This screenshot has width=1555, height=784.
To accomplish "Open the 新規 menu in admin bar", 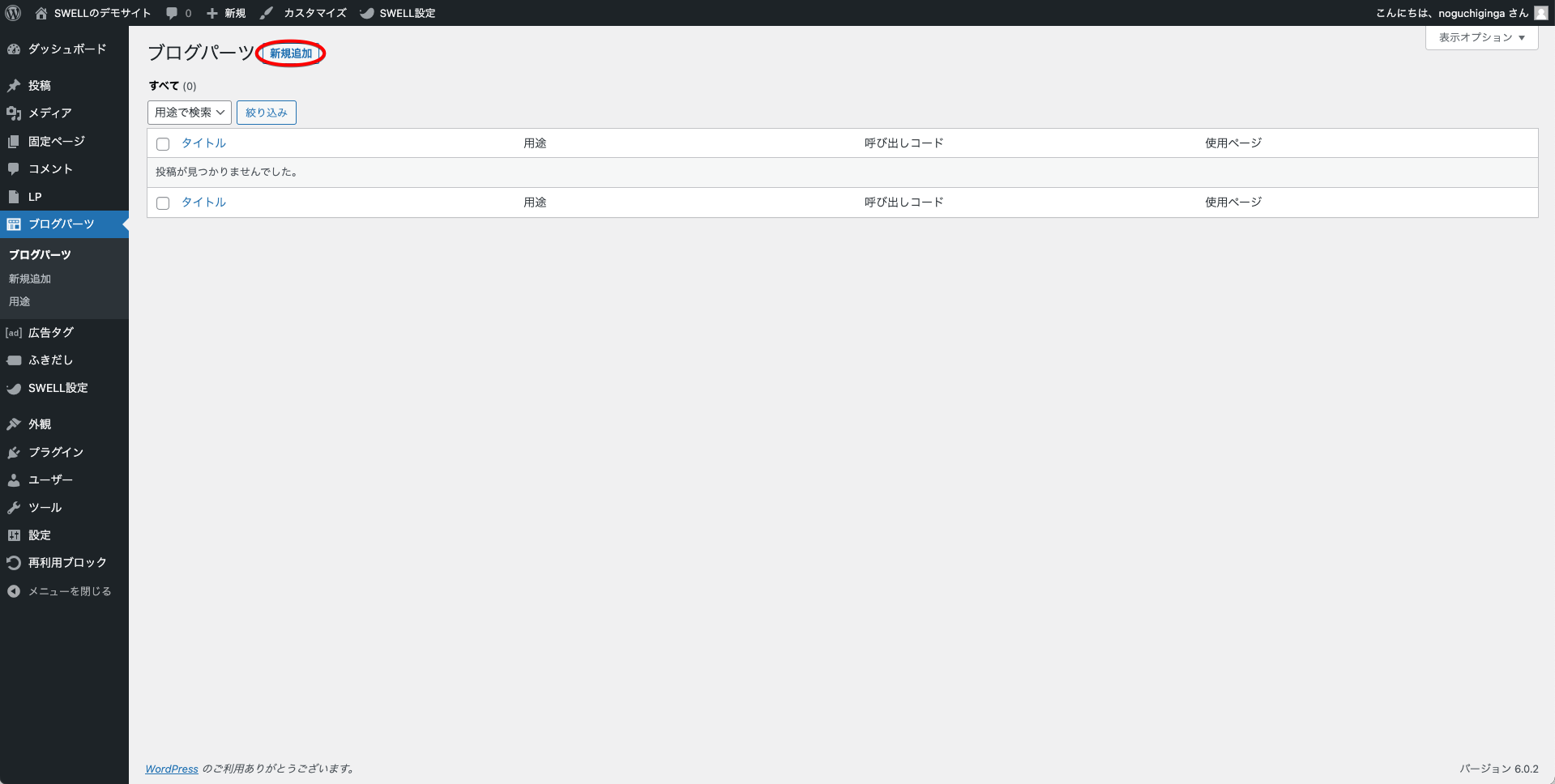I will (x=226, y=13).
